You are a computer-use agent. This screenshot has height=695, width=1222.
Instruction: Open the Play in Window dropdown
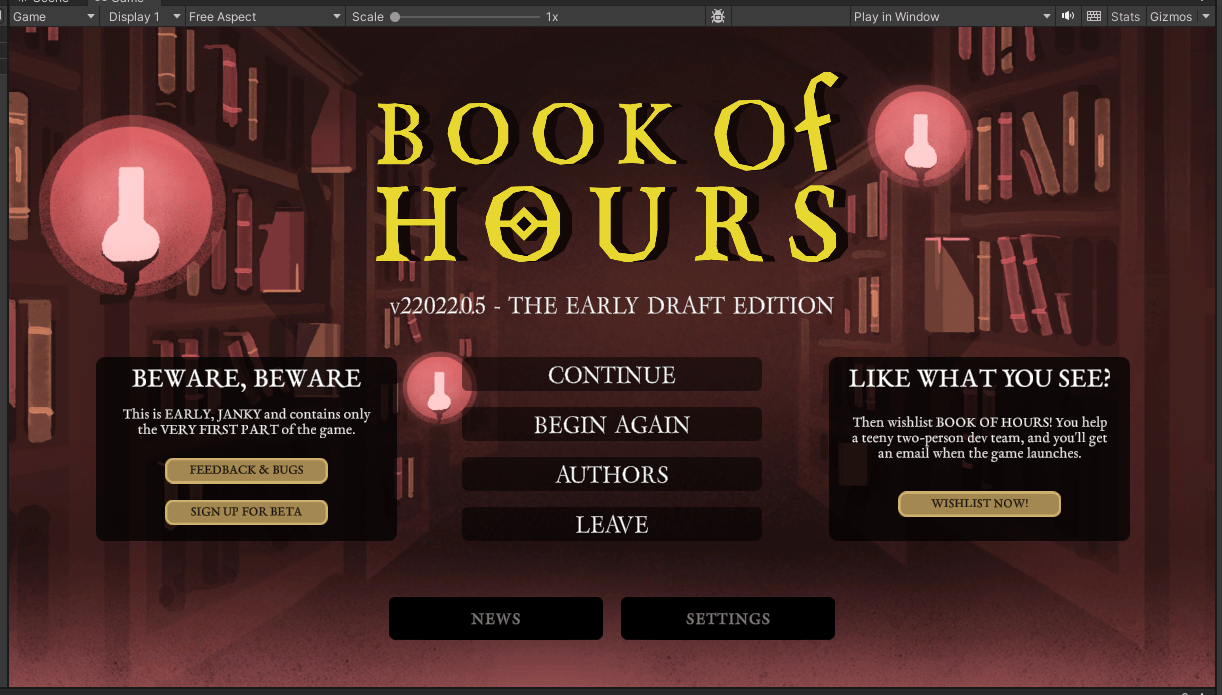pyautogui.click(x=953, y=17)
